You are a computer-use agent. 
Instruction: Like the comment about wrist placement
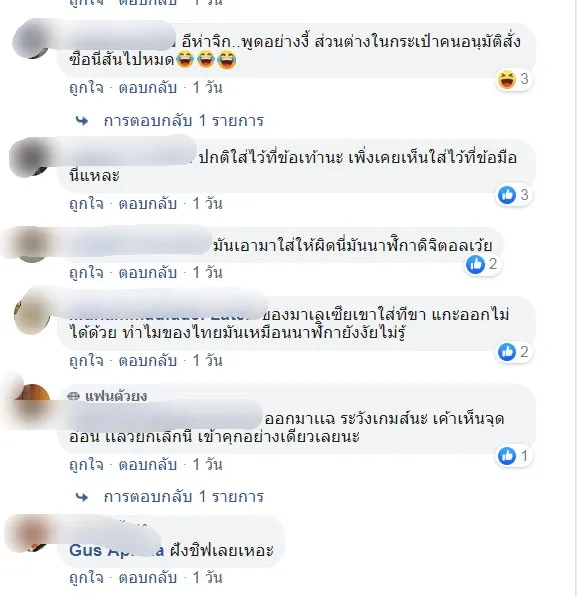(86, 204)
